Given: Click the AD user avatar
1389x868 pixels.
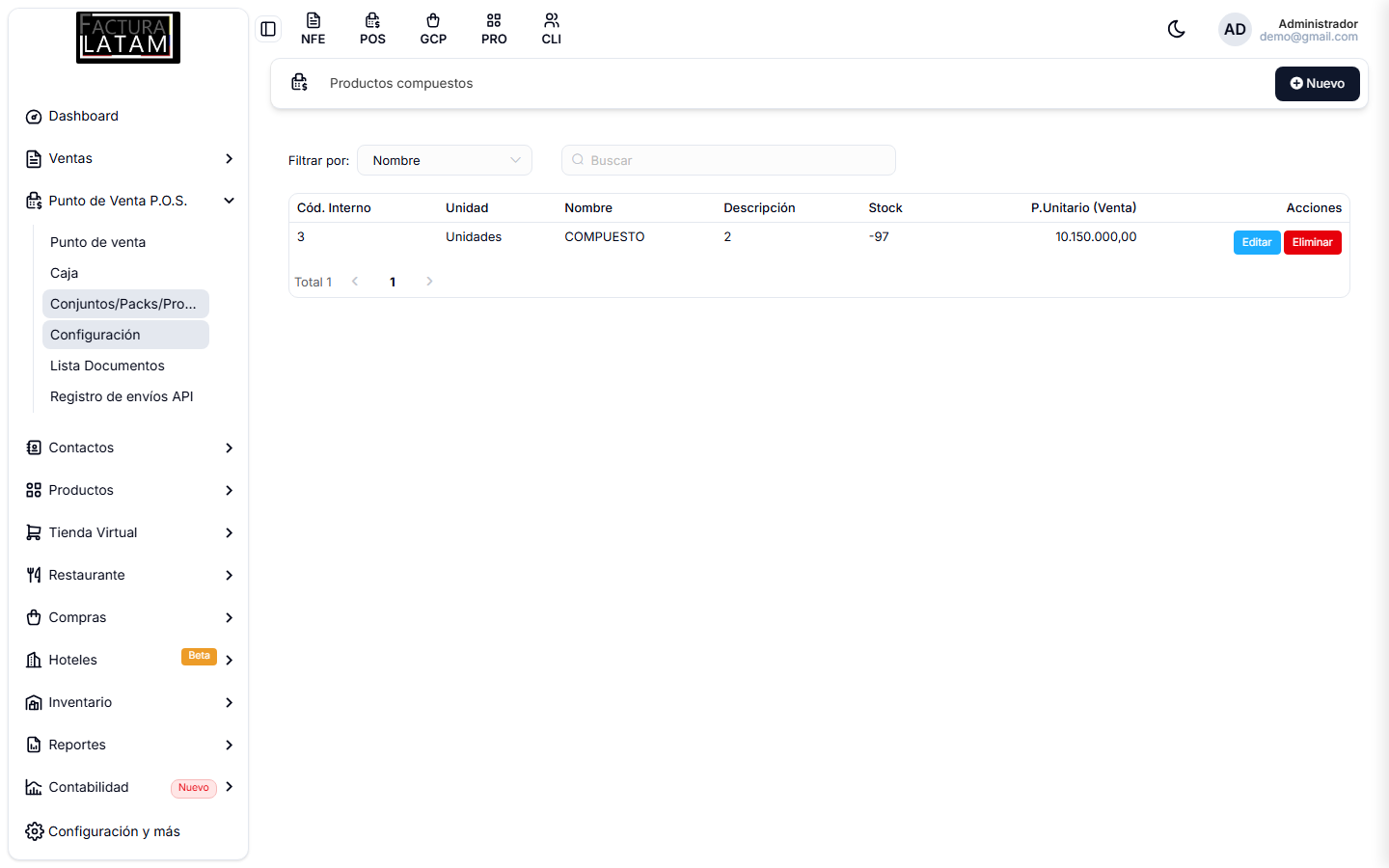Looking at the screenshot, I should point(1235,29).
